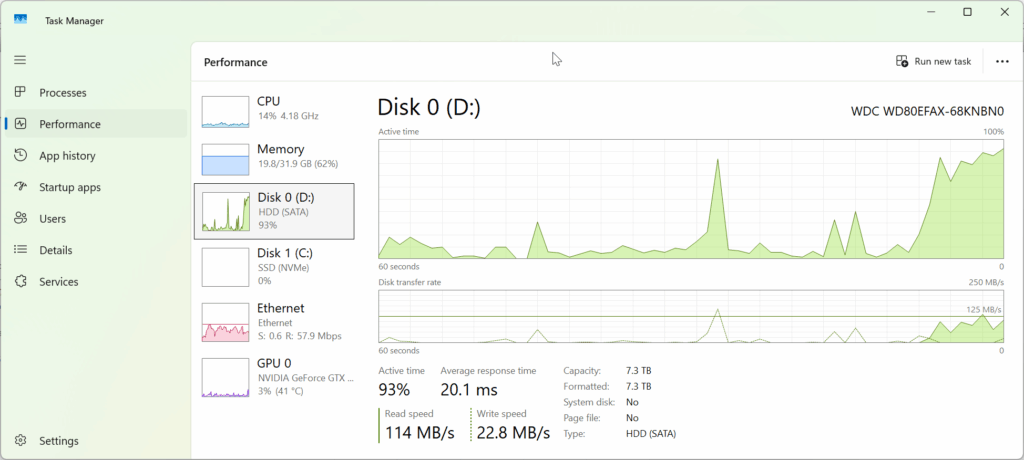This screenshot has width=1024, height=460.
Task: Select the Details list icon
Action: (20, 250)
